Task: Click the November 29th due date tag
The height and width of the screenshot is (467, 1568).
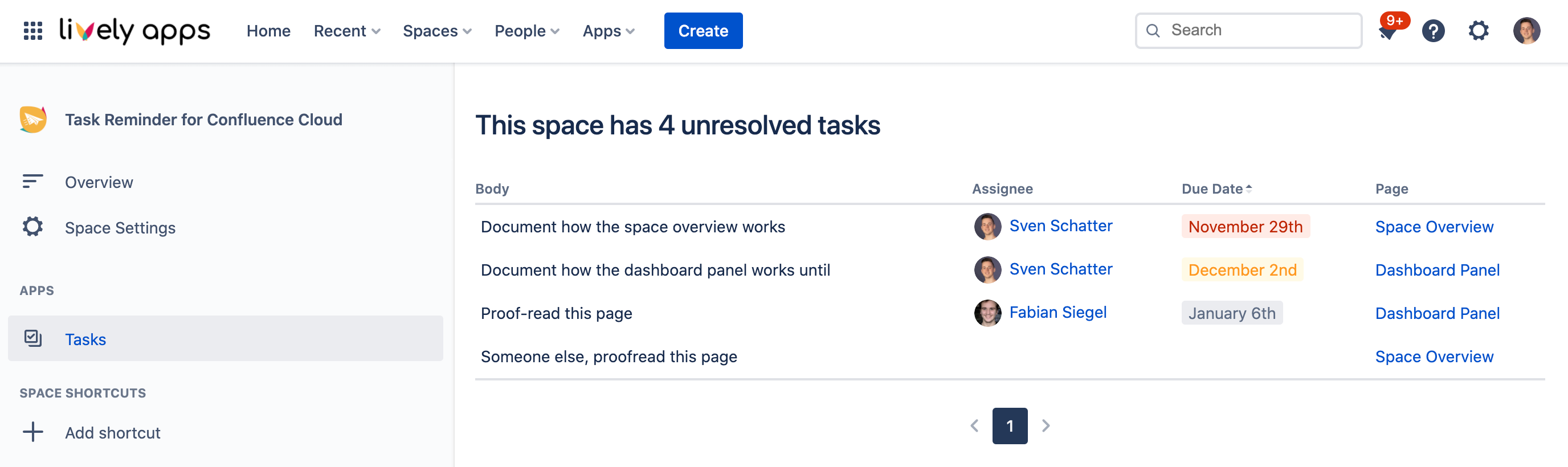Action: (x=1246, y=226)
